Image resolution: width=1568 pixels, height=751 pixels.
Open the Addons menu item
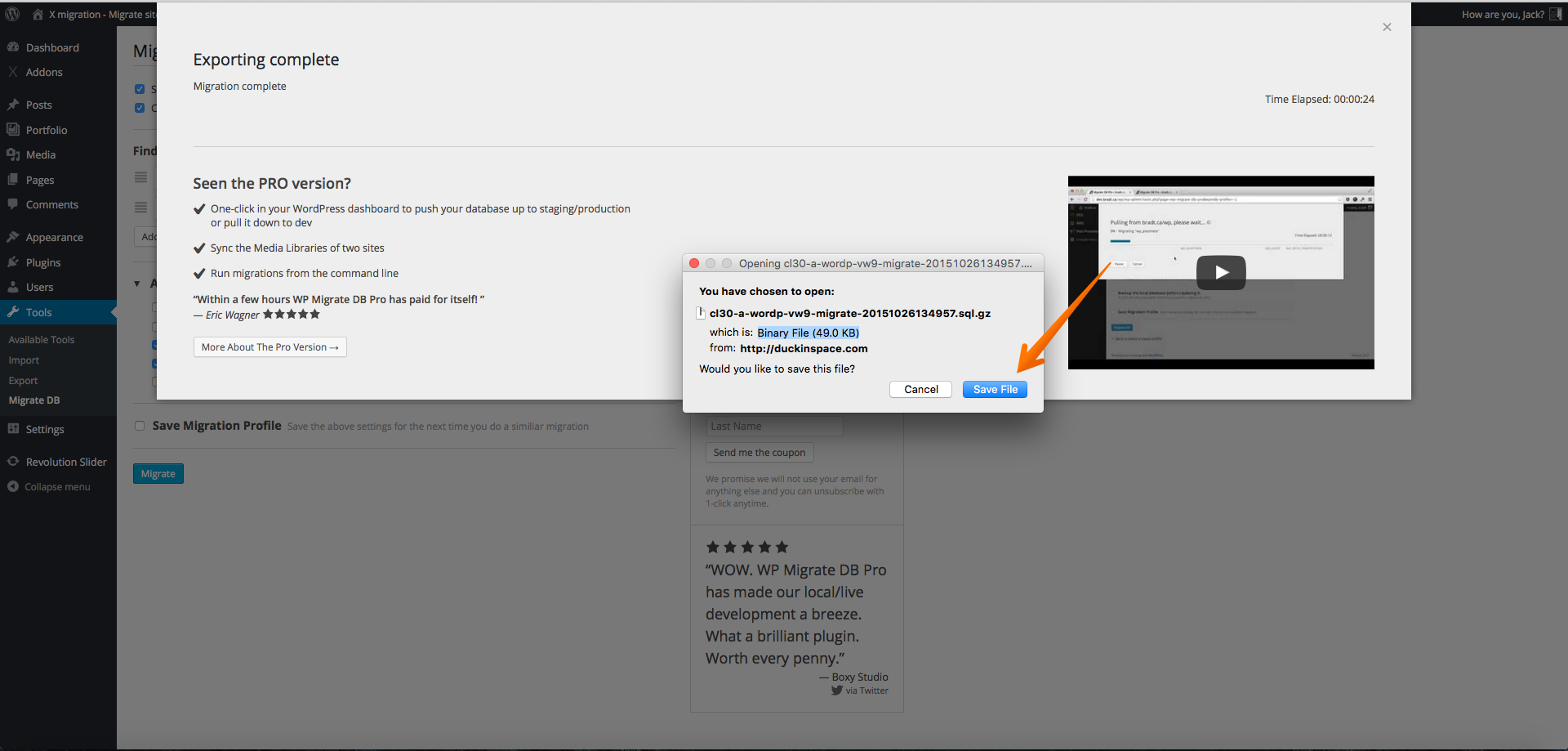[44, 72]
